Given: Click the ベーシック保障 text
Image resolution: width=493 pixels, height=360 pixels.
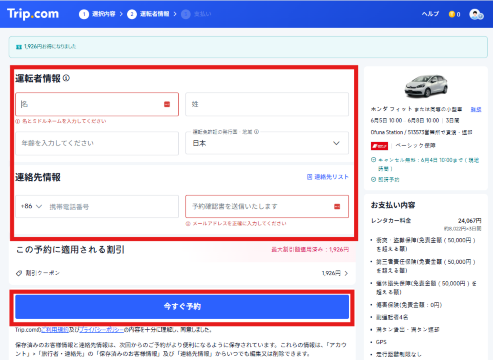Looking at the screenshot, I should pos(415,146).
